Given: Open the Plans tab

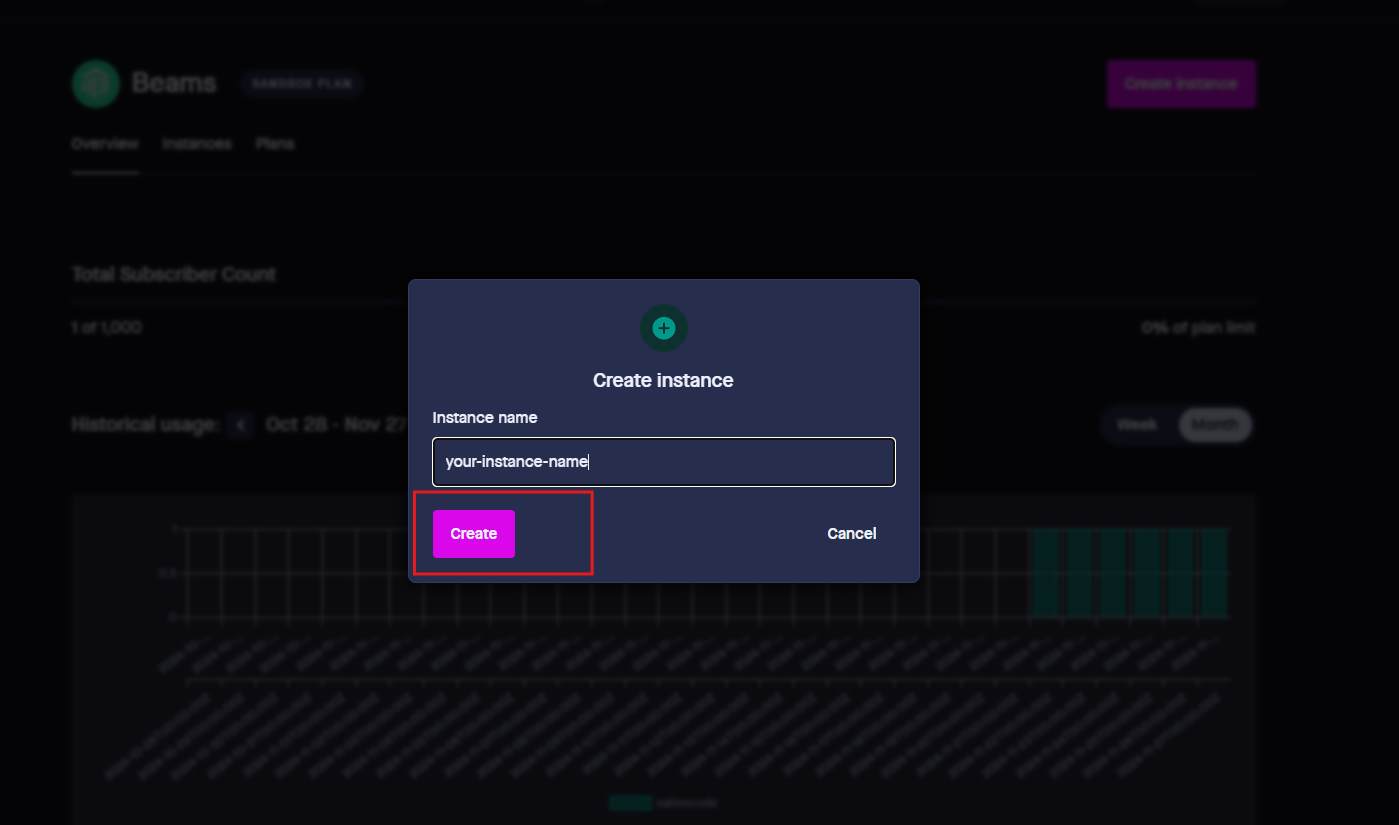Looking at the screenshot, I should tap(275, 144).
